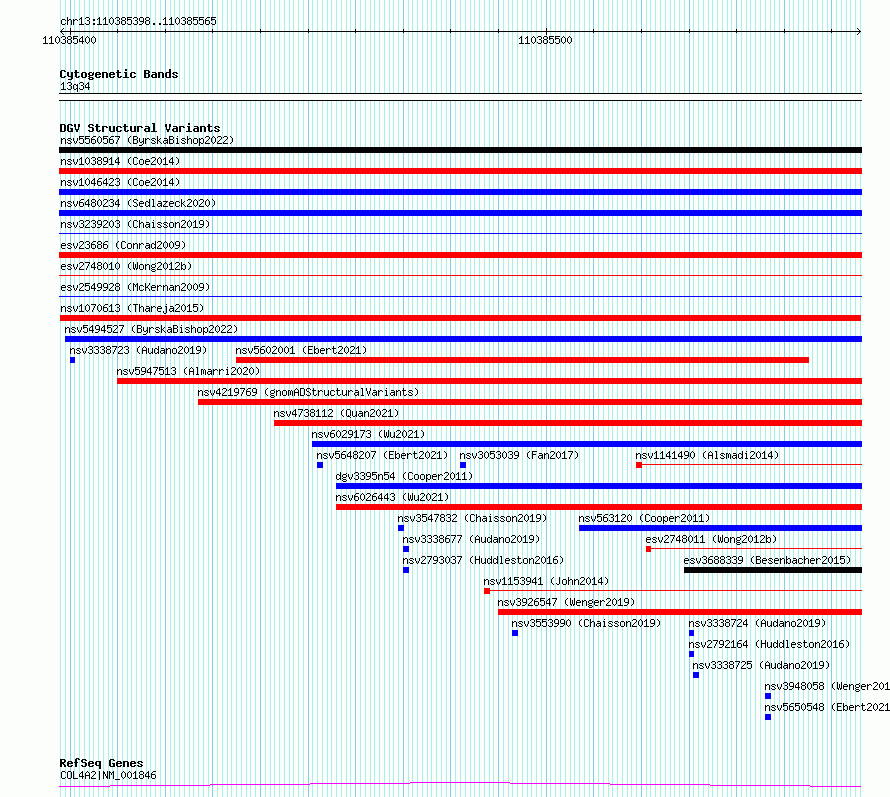
Task: Click the blue nsv2793037 (Huddleston2016) marker
Action: (x=406, y=570)
